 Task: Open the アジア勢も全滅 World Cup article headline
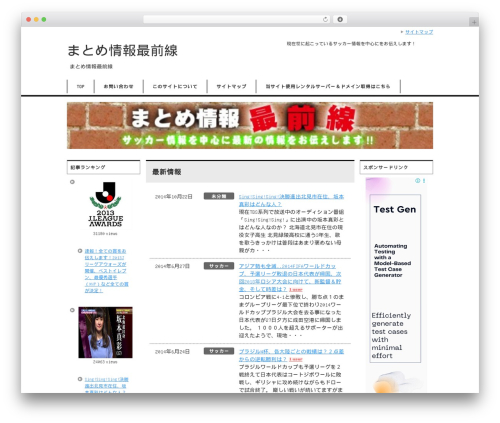290,277
